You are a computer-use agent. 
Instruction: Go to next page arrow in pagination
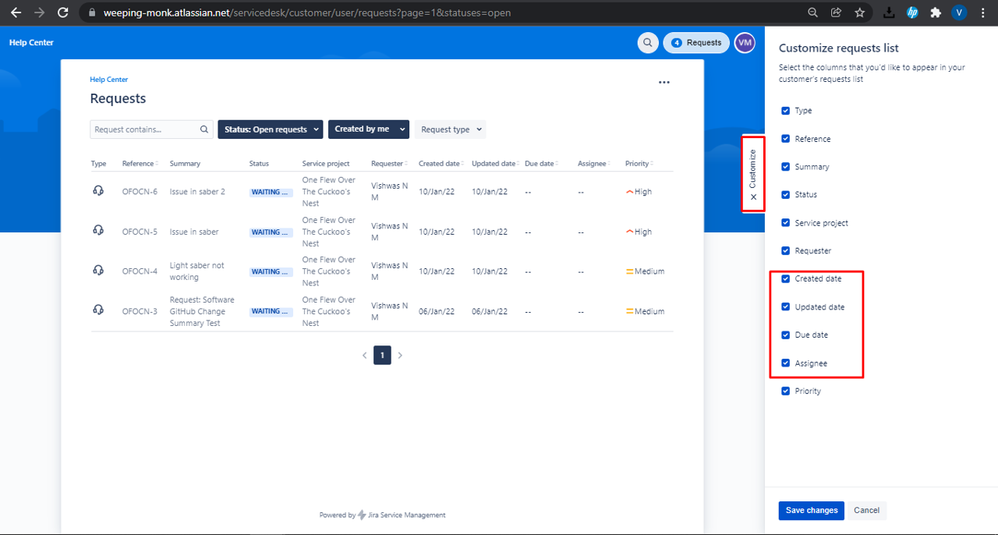point(400,355)
